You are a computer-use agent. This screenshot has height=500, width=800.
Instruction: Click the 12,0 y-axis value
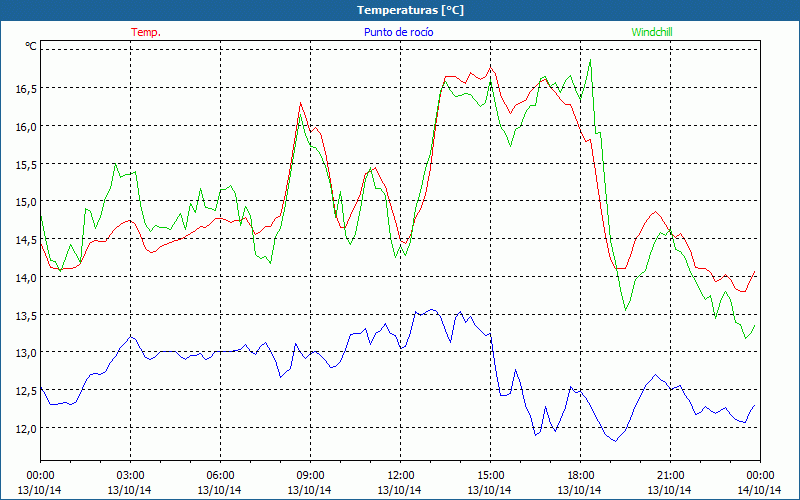click(26, 429)
